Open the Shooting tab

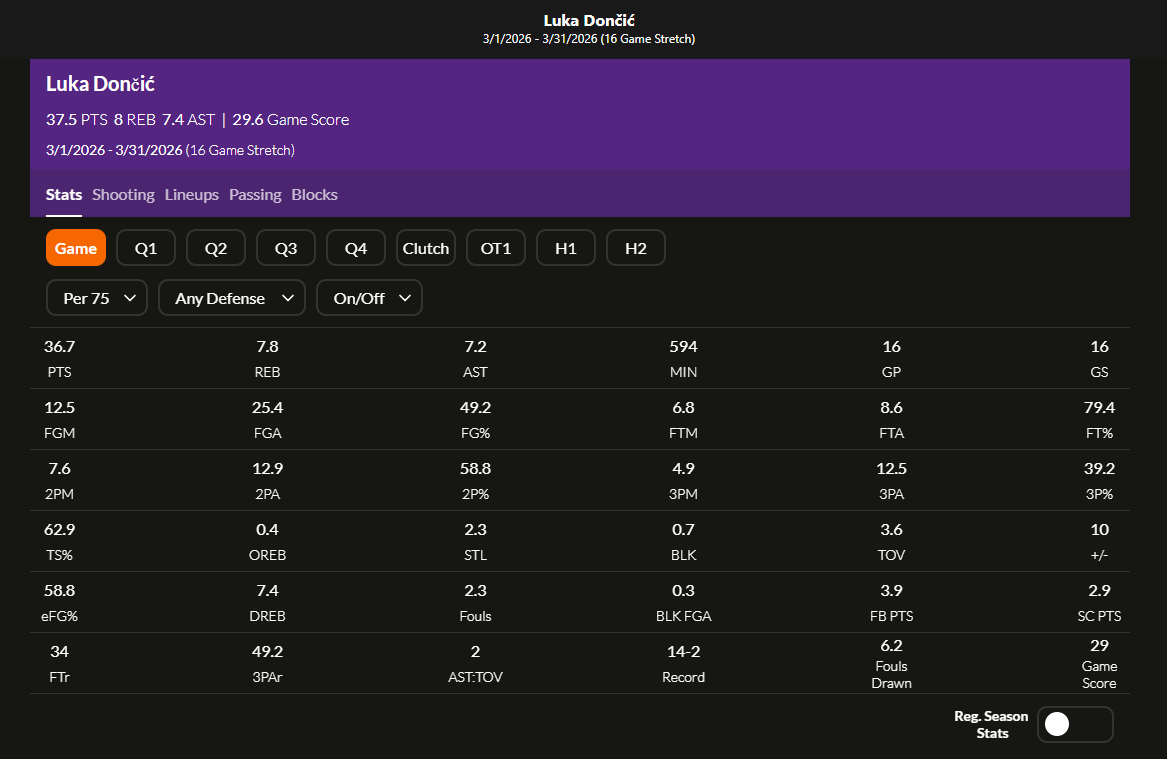(124, 195)
